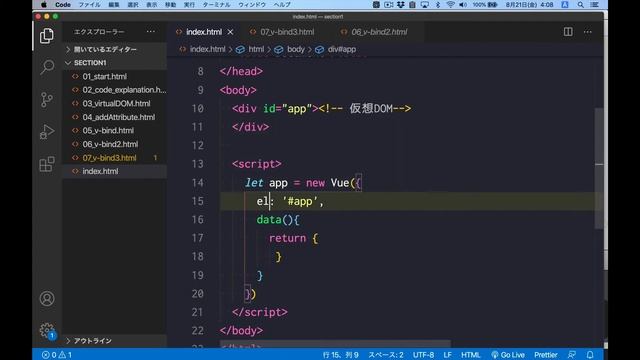Open notifications bell in status bar
640x360 pixels.
tap(590, 355)
